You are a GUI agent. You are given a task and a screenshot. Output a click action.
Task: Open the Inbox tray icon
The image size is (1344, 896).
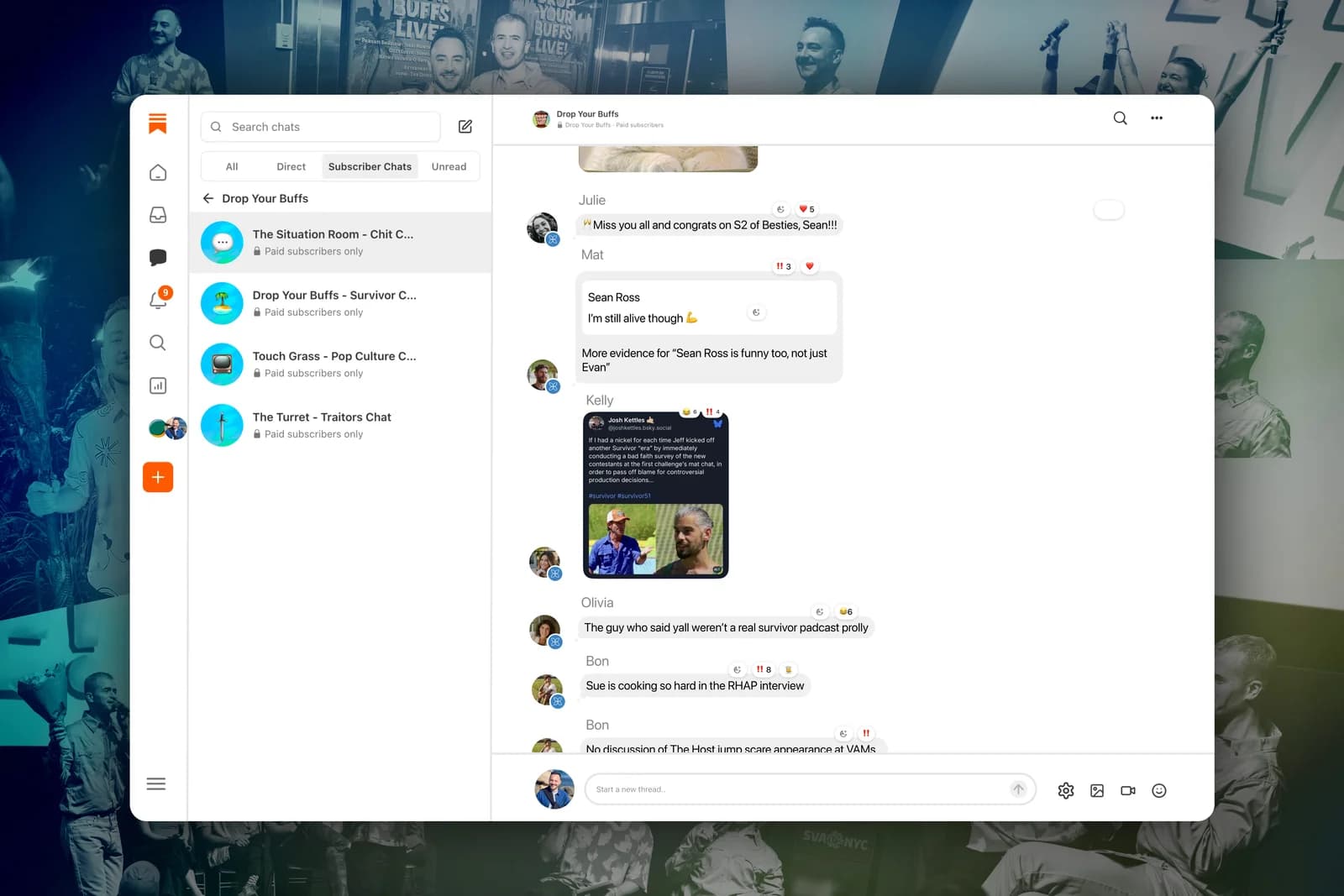(158, 215)
